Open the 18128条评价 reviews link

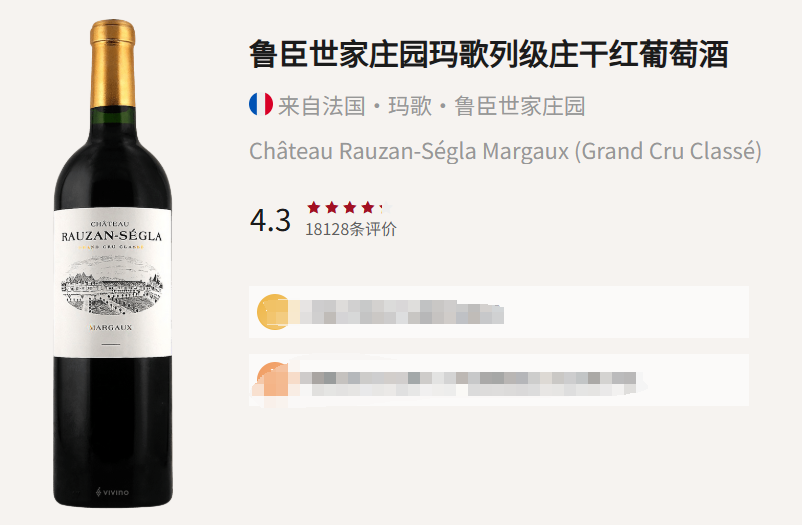[351, 229]
